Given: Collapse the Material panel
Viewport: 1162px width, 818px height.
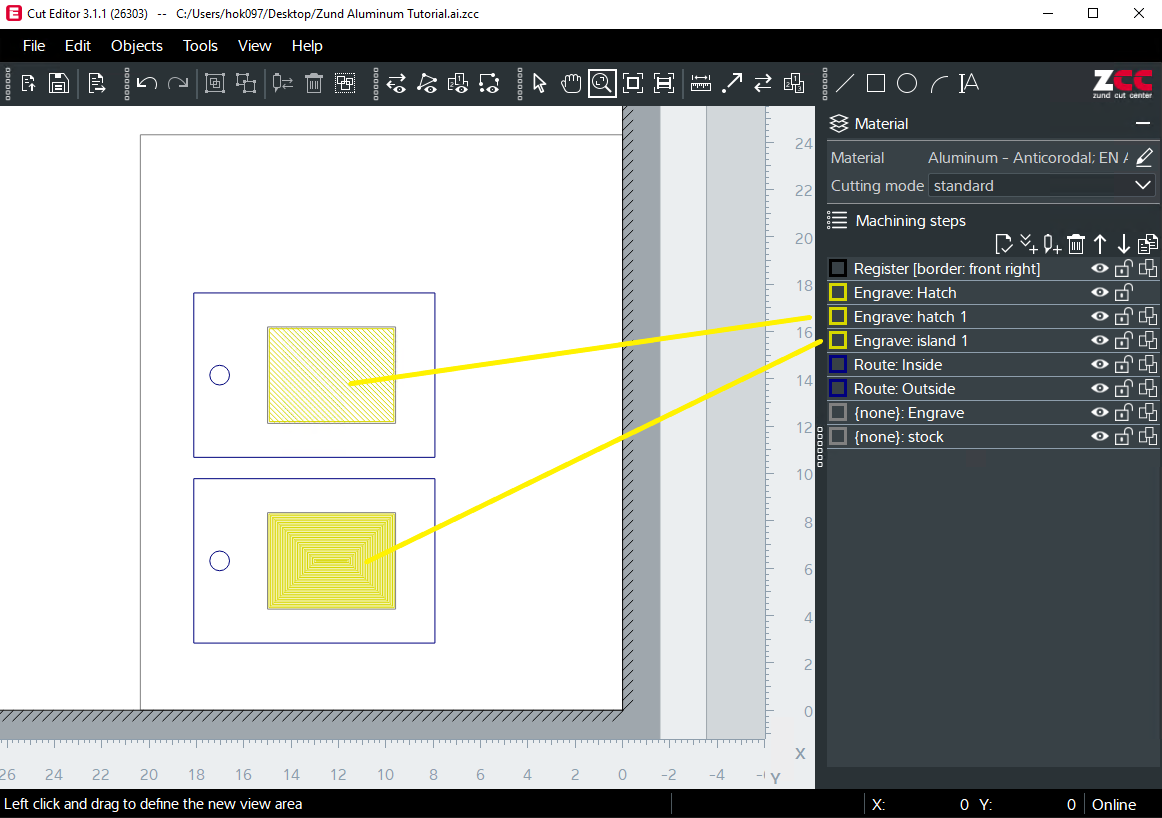Looking at the screenshot, I should click(x=1143, y=123).
